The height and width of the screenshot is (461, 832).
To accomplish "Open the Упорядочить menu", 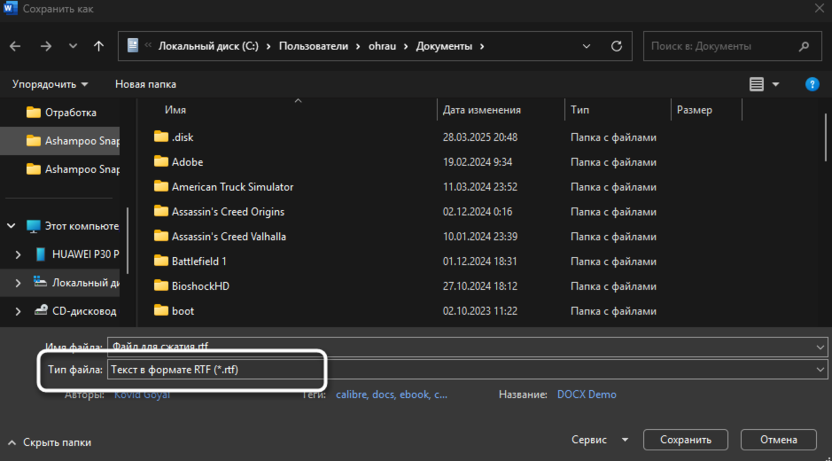I will coord(50,84).
